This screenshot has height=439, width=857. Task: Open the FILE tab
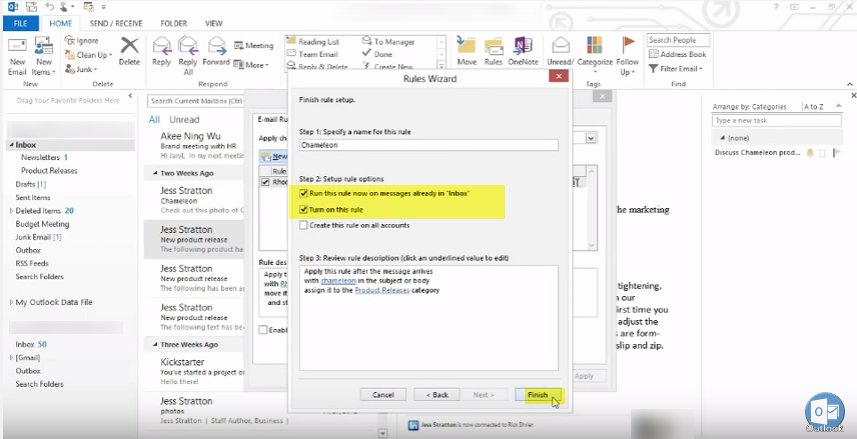point(20,24)
